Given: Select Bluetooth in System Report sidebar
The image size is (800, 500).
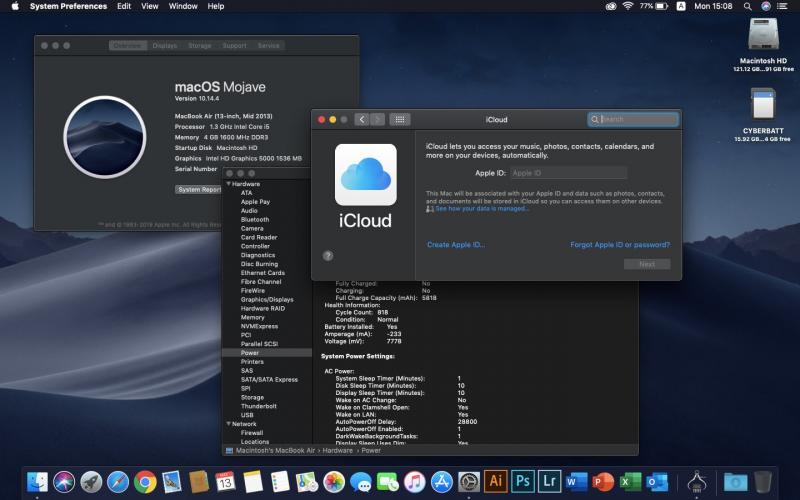Looking at the screenshot, I should pyautogui.click(x=255, y=219).
